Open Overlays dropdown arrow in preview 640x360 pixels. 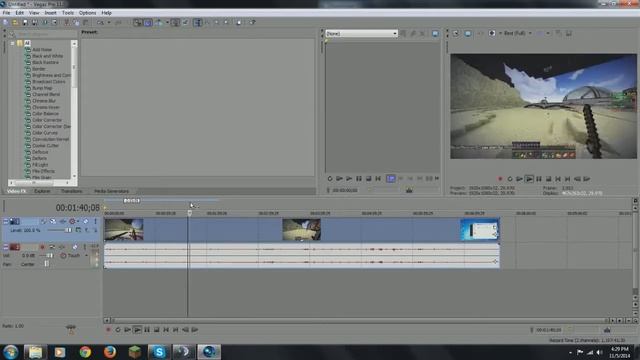click(x=548, y=33)
